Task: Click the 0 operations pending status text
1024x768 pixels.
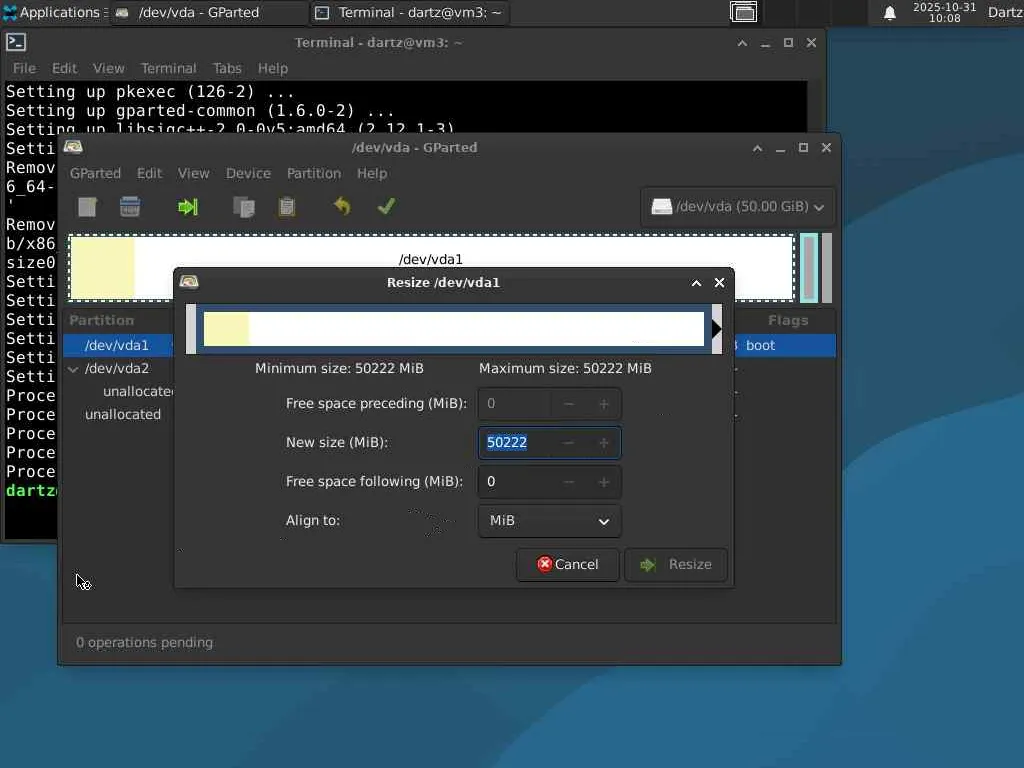Action: coord(144,643)
